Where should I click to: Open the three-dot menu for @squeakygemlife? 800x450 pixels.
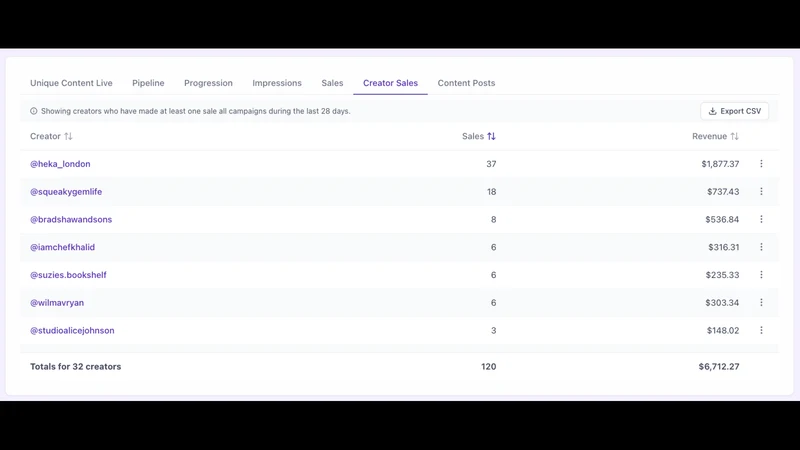click(761, 191)
